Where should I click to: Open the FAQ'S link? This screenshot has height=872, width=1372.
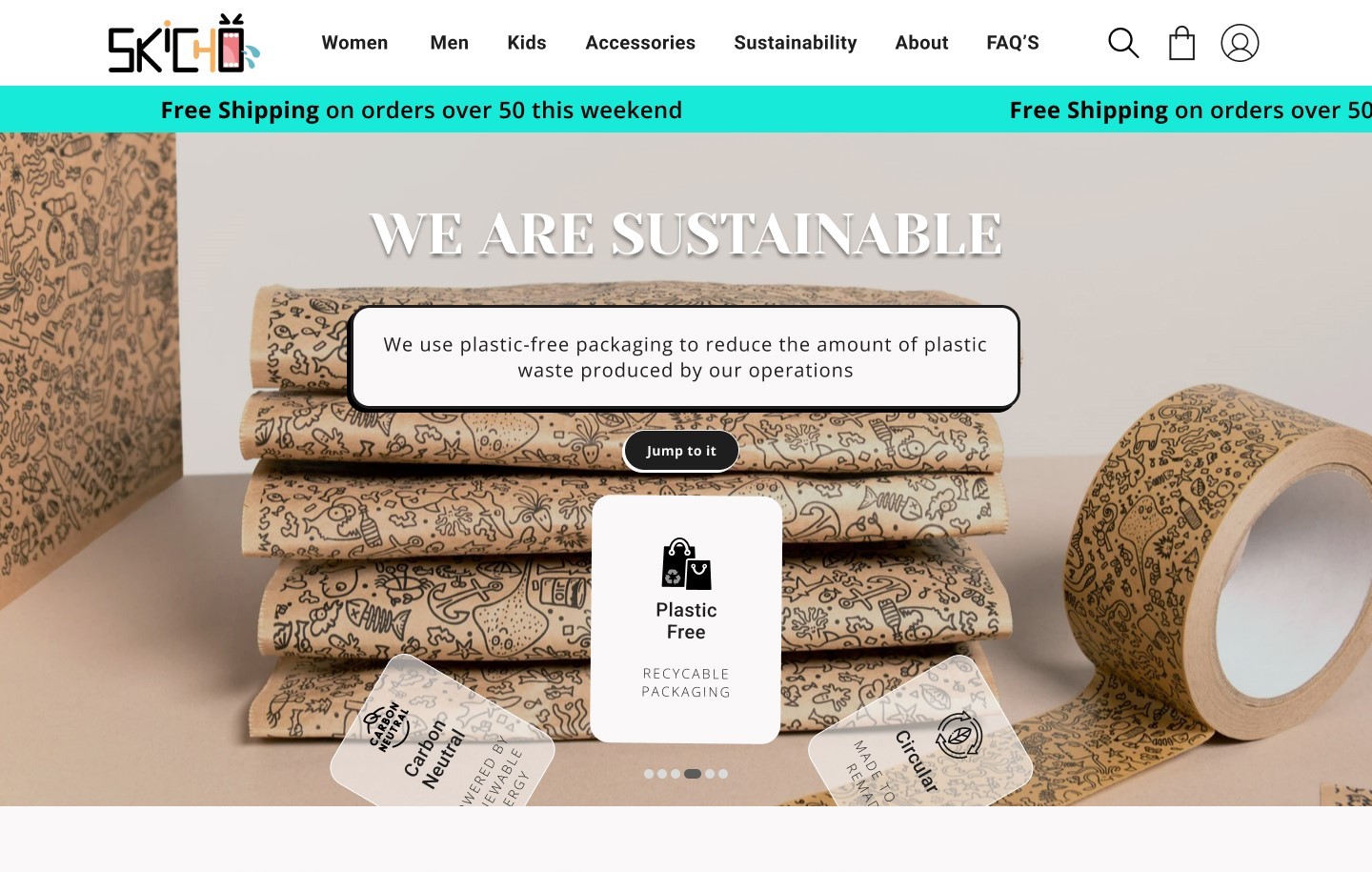pyautogui.click(x=1013, y=43)
